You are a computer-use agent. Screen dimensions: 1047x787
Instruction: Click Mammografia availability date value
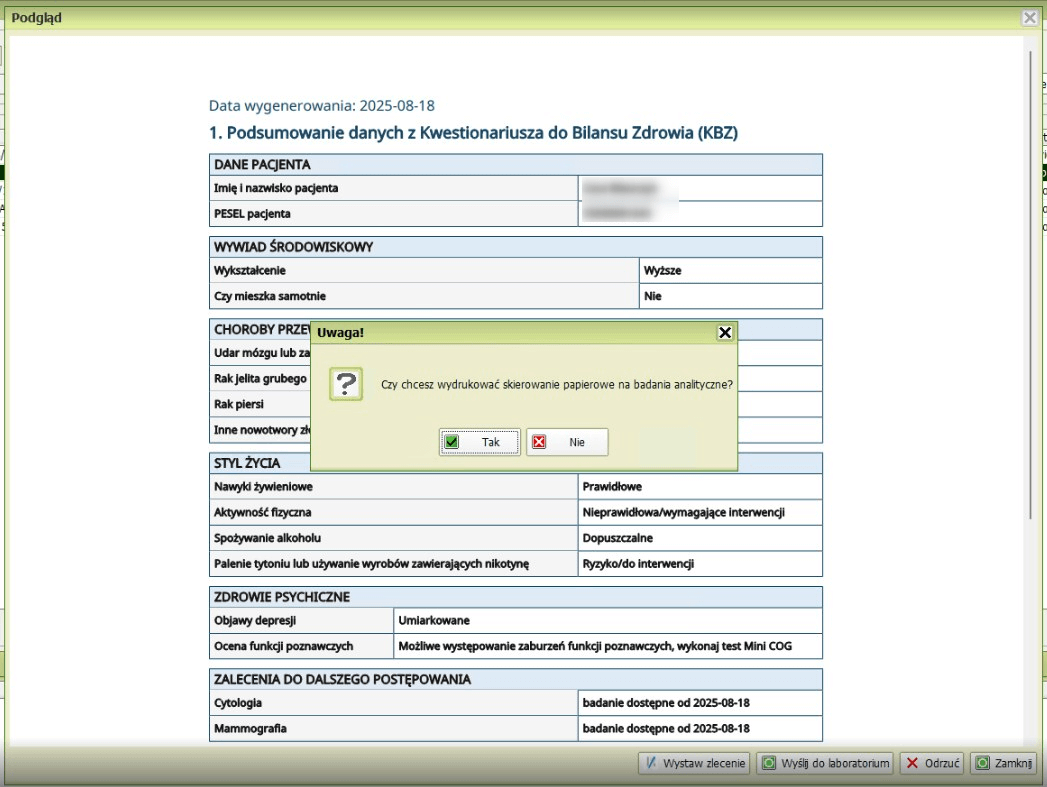click(x=666, y=728)
